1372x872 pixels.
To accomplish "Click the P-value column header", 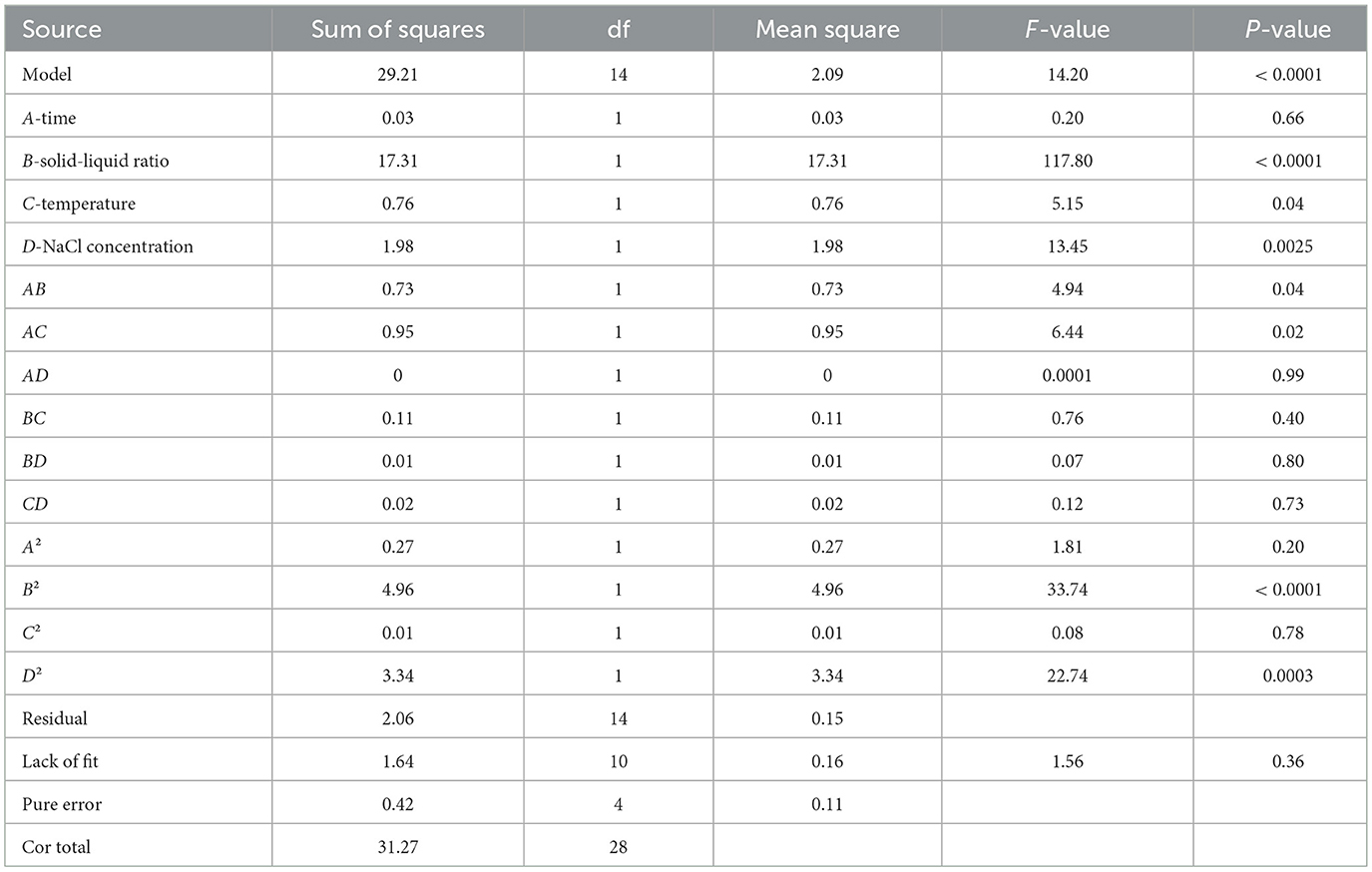I will click(1287, 29).
